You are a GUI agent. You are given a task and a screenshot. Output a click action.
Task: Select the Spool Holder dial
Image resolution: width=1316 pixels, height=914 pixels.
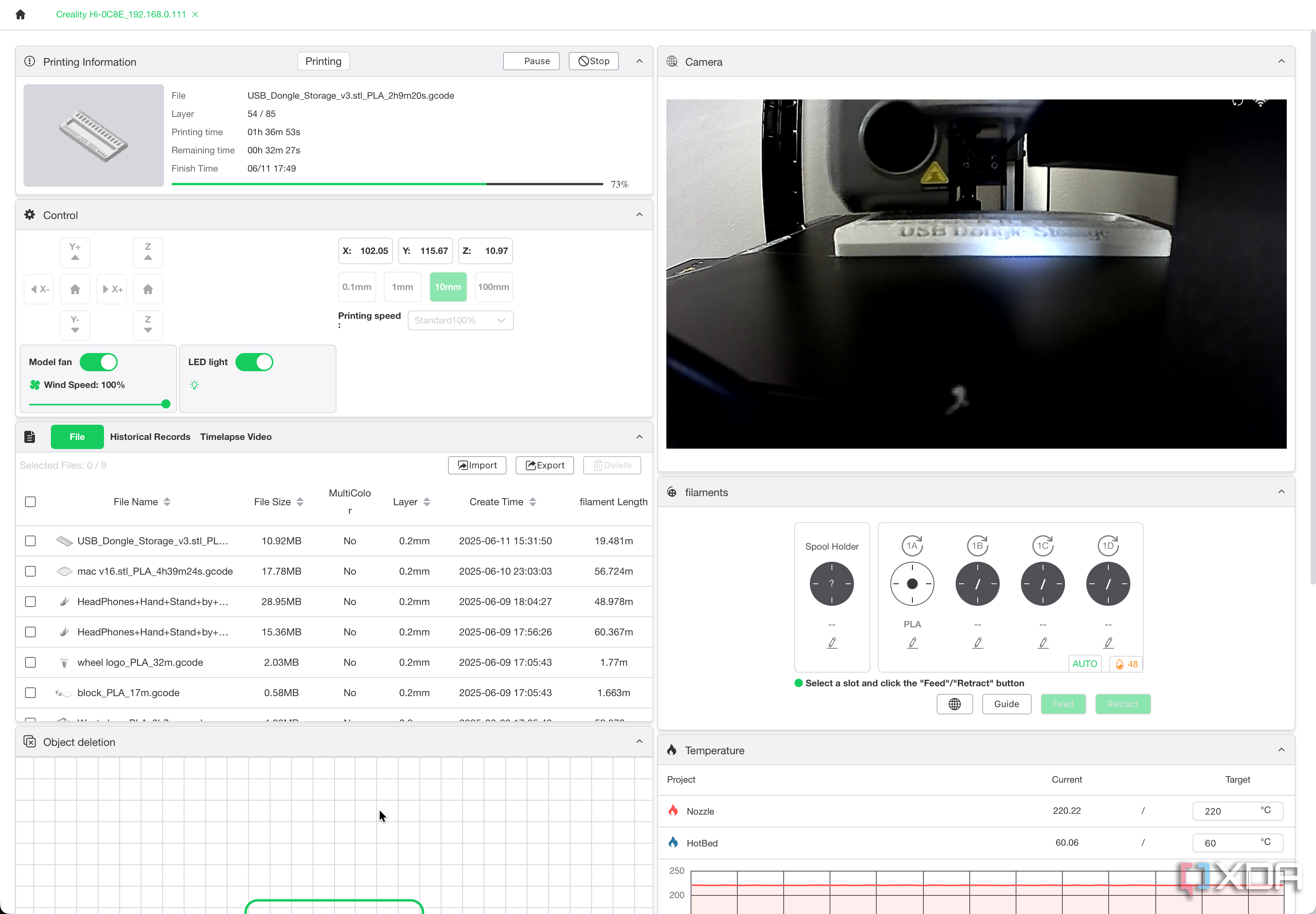832,583
